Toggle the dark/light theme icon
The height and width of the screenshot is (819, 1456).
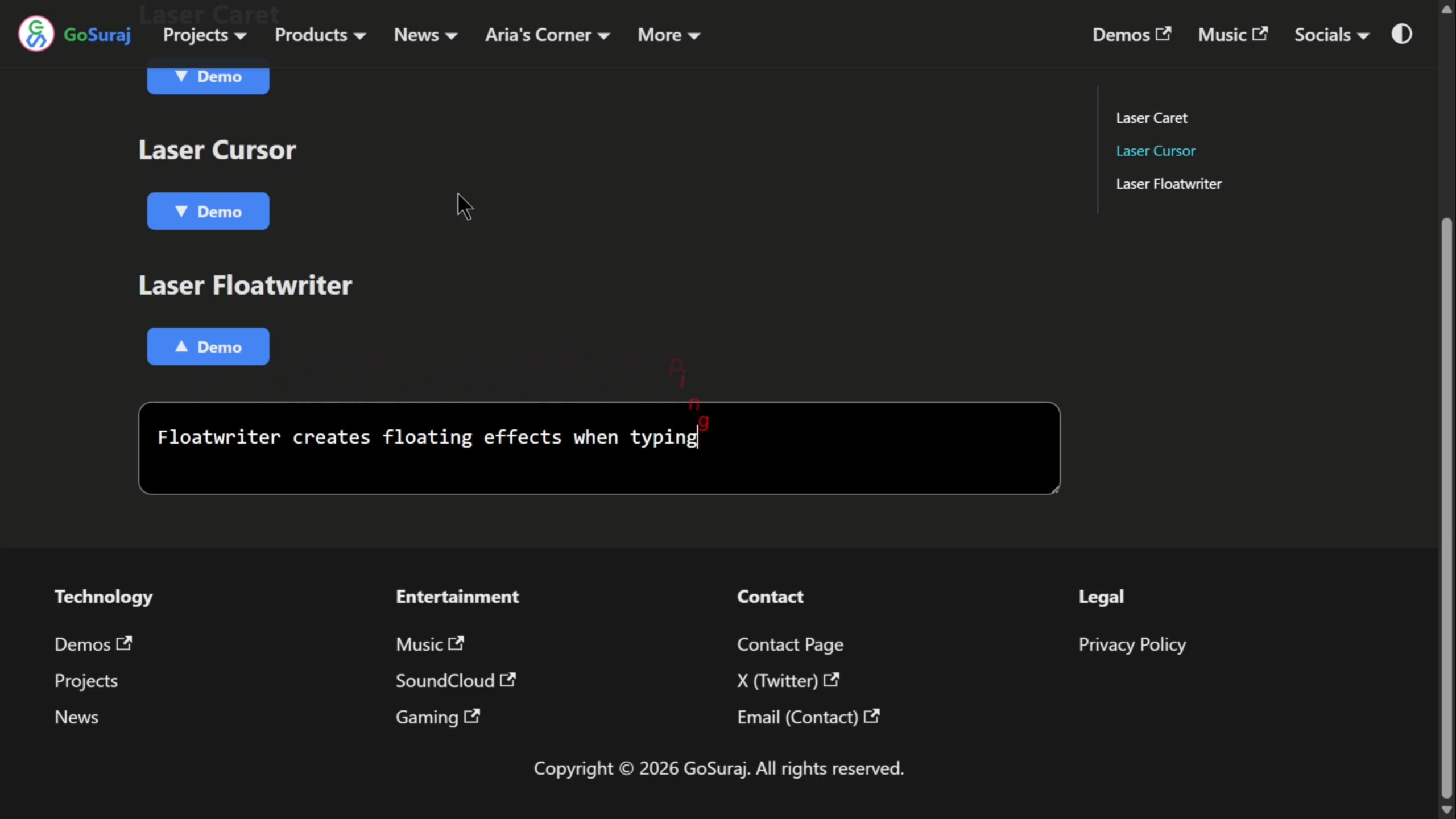[1401, 34]
